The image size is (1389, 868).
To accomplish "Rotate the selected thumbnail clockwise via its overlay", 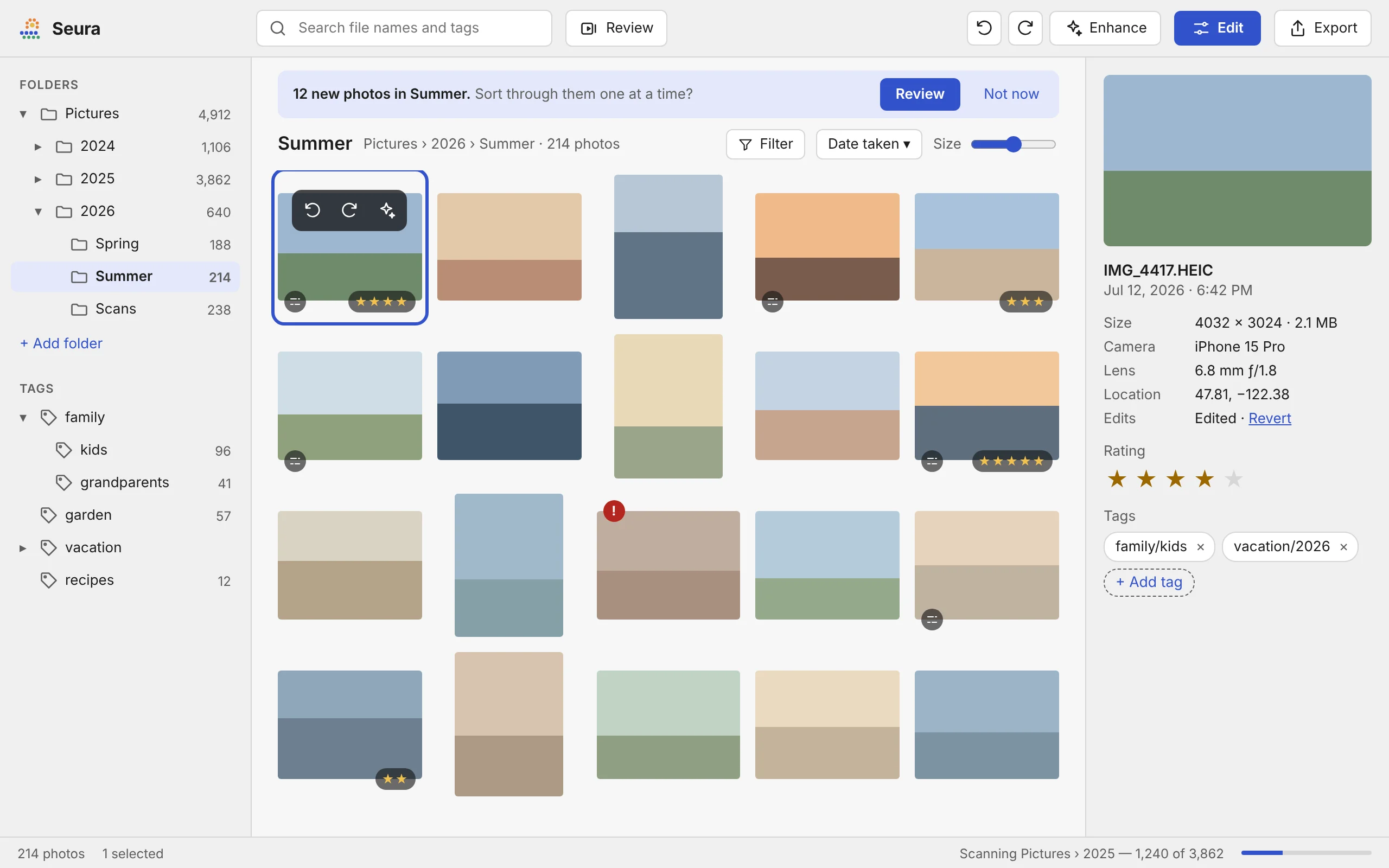I will click(349, 210).
